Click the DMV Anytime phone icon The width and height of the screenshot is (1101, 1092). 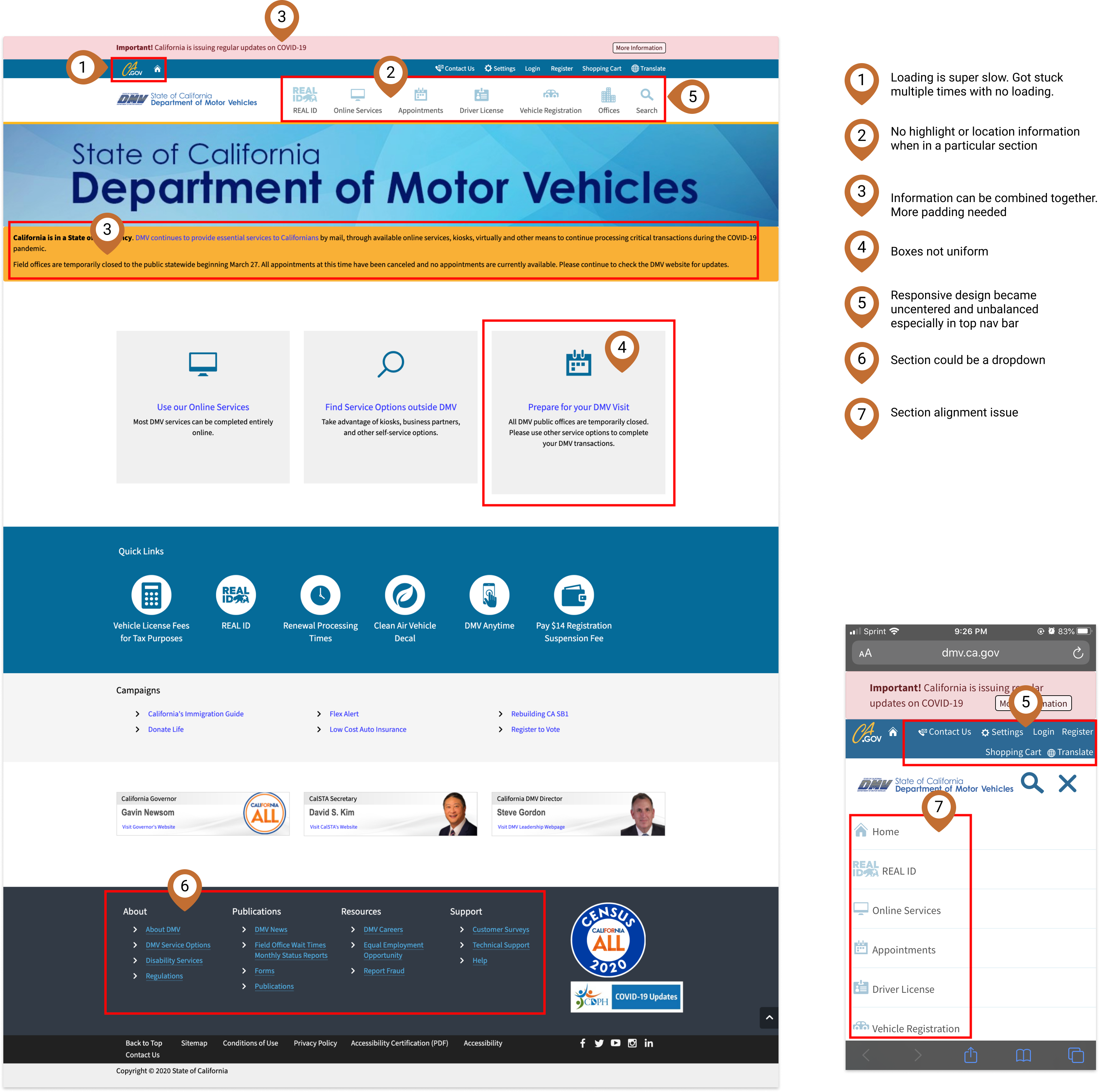[x=489, y=595]
